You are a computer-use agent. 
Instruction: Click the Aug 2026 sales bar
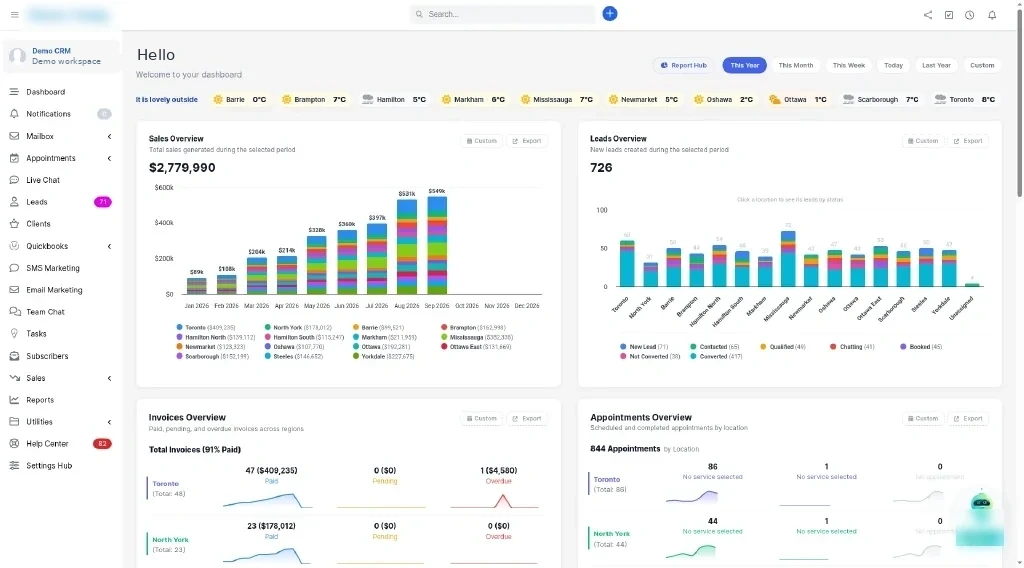click(407, 247)
